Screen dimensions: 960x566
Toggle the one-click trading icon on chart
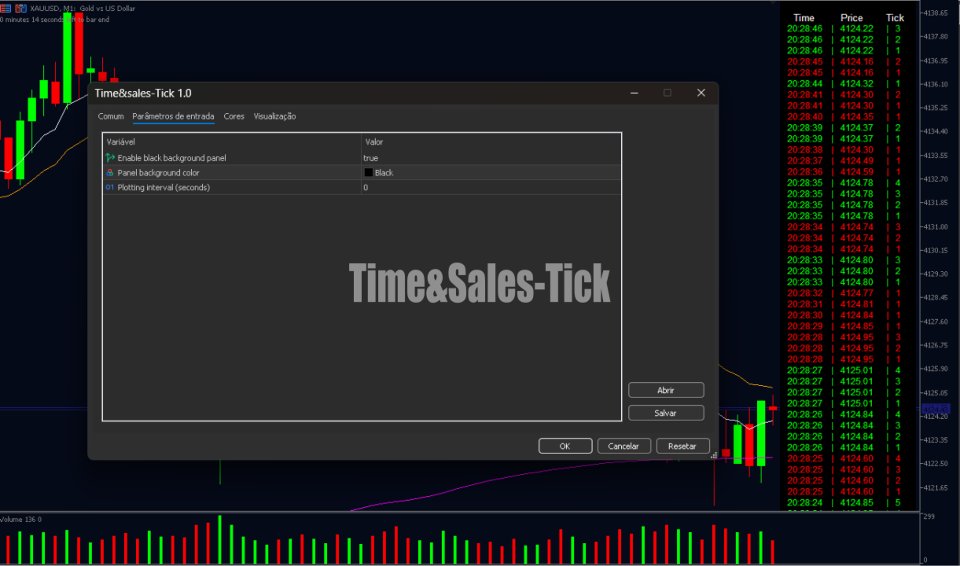tap(21, 9)
